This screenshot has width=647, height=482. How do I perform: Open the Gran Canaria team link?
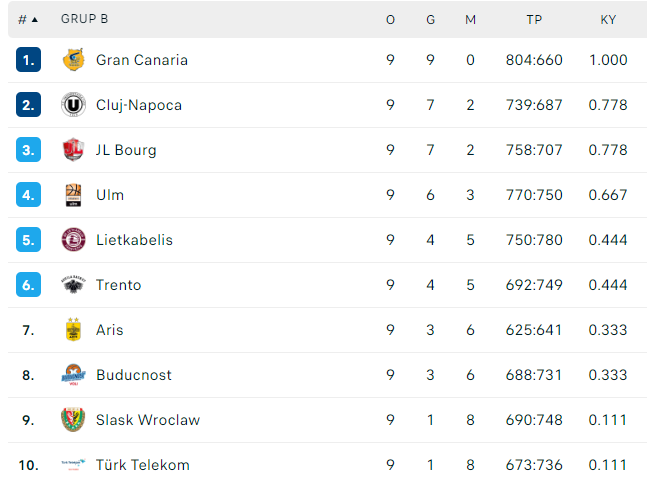click(x=142, y=60)
